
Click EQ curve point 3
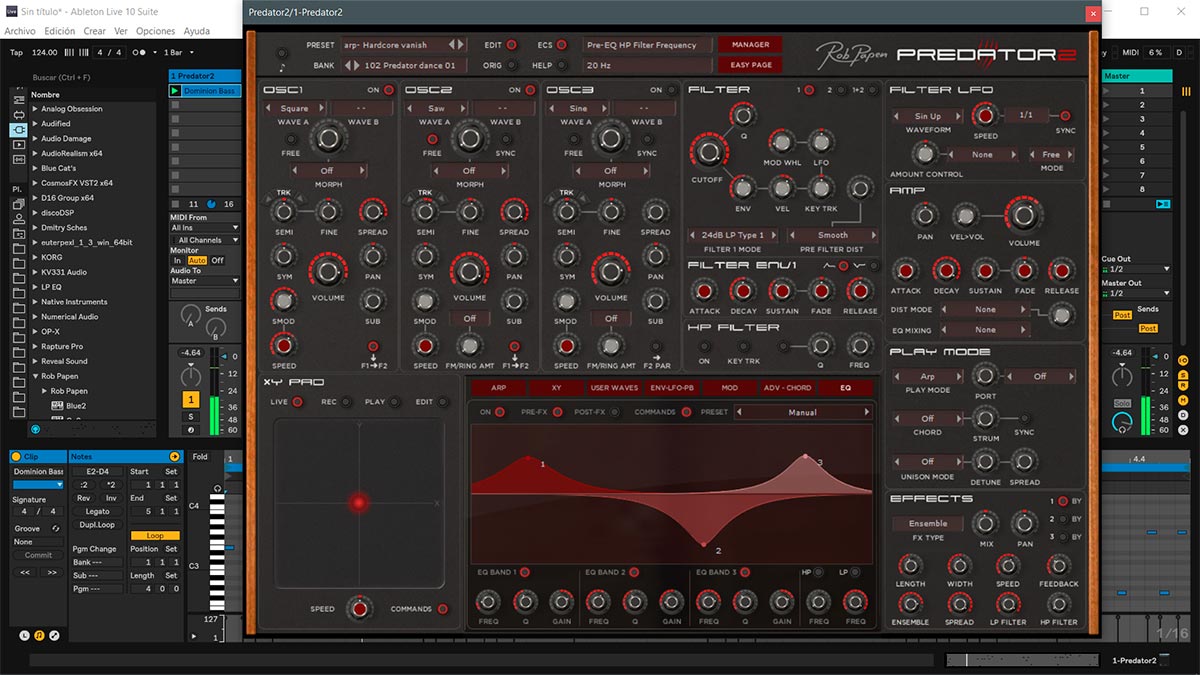[x=806, y=457]
